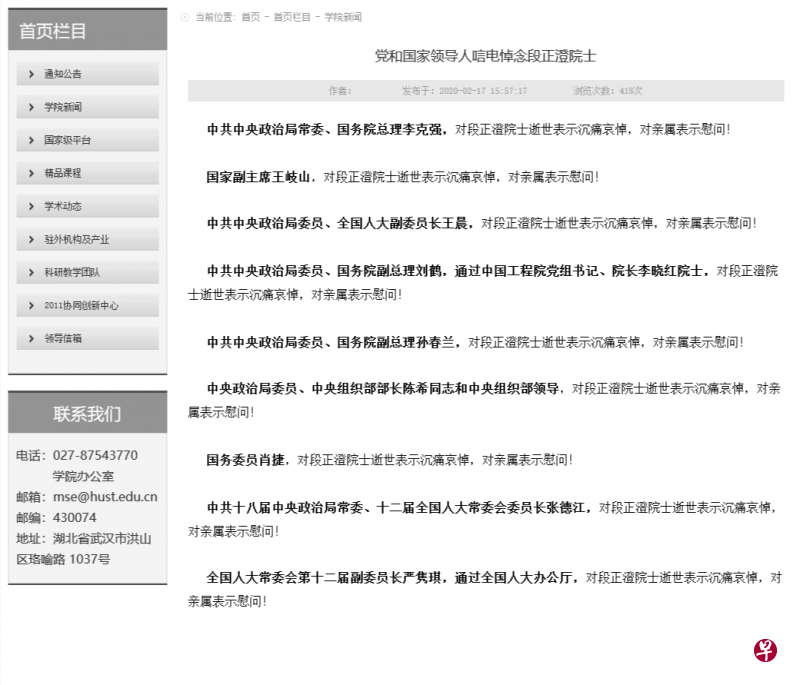Open 精品课程 from the sidebar
Viewport: 800px width, 685px height.
62,172
